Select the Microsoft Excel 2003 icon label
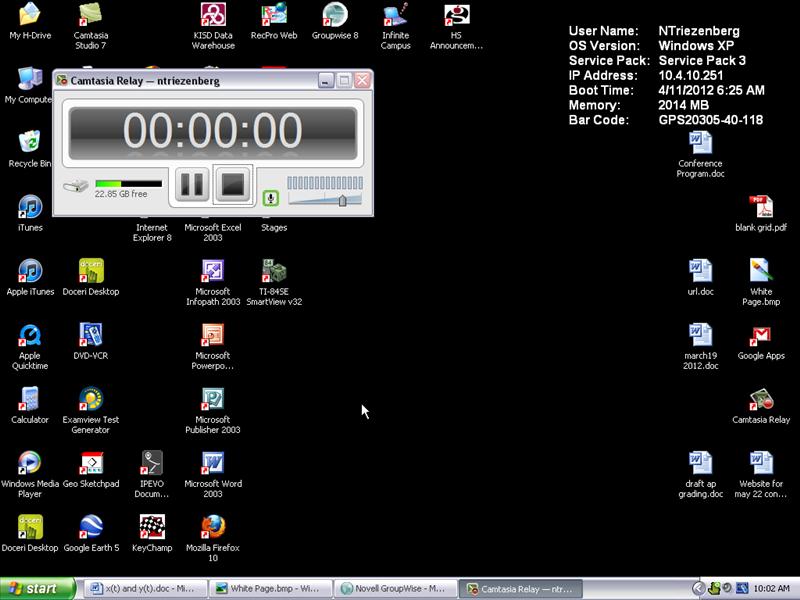The image size is (800, 600). [213, 233]
